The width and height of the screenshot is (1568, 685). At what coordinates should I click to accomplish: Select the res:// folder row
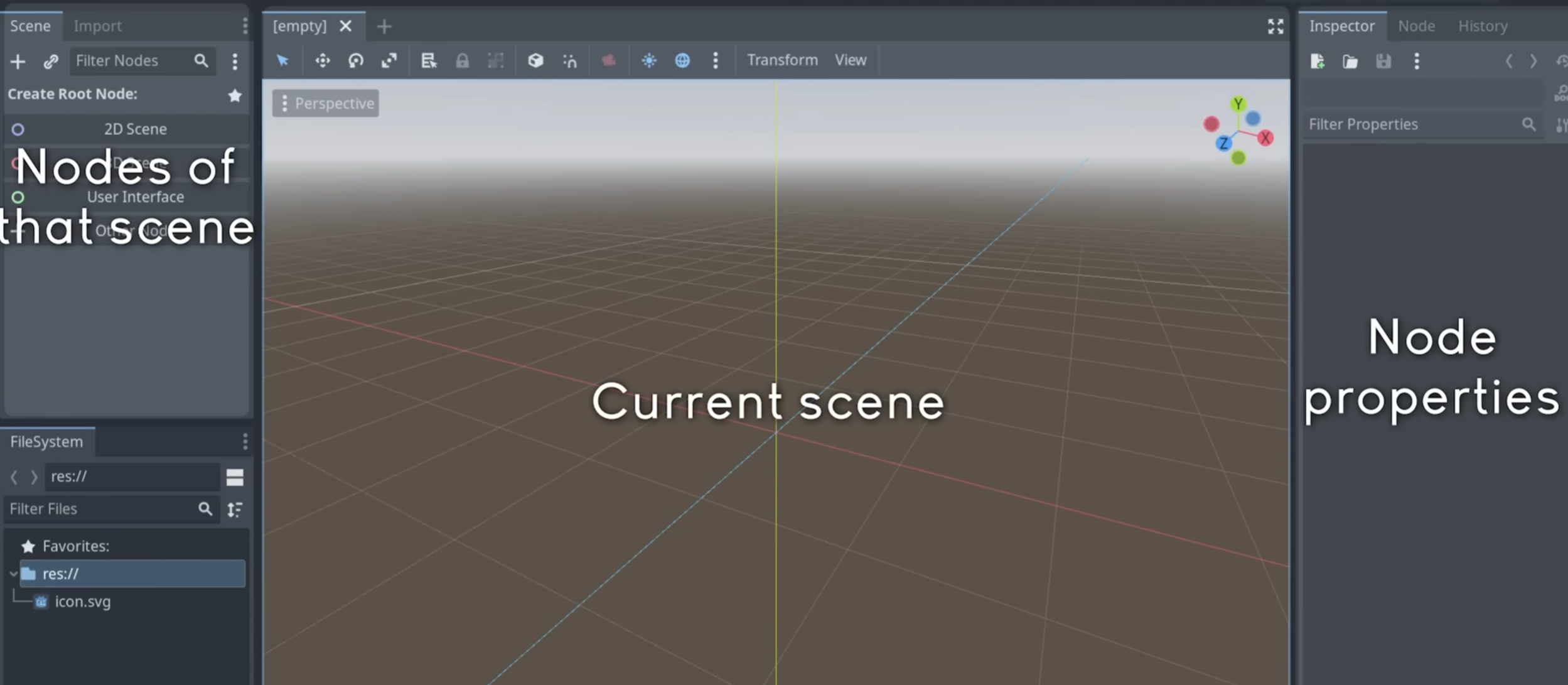click(x=132, y=574)
